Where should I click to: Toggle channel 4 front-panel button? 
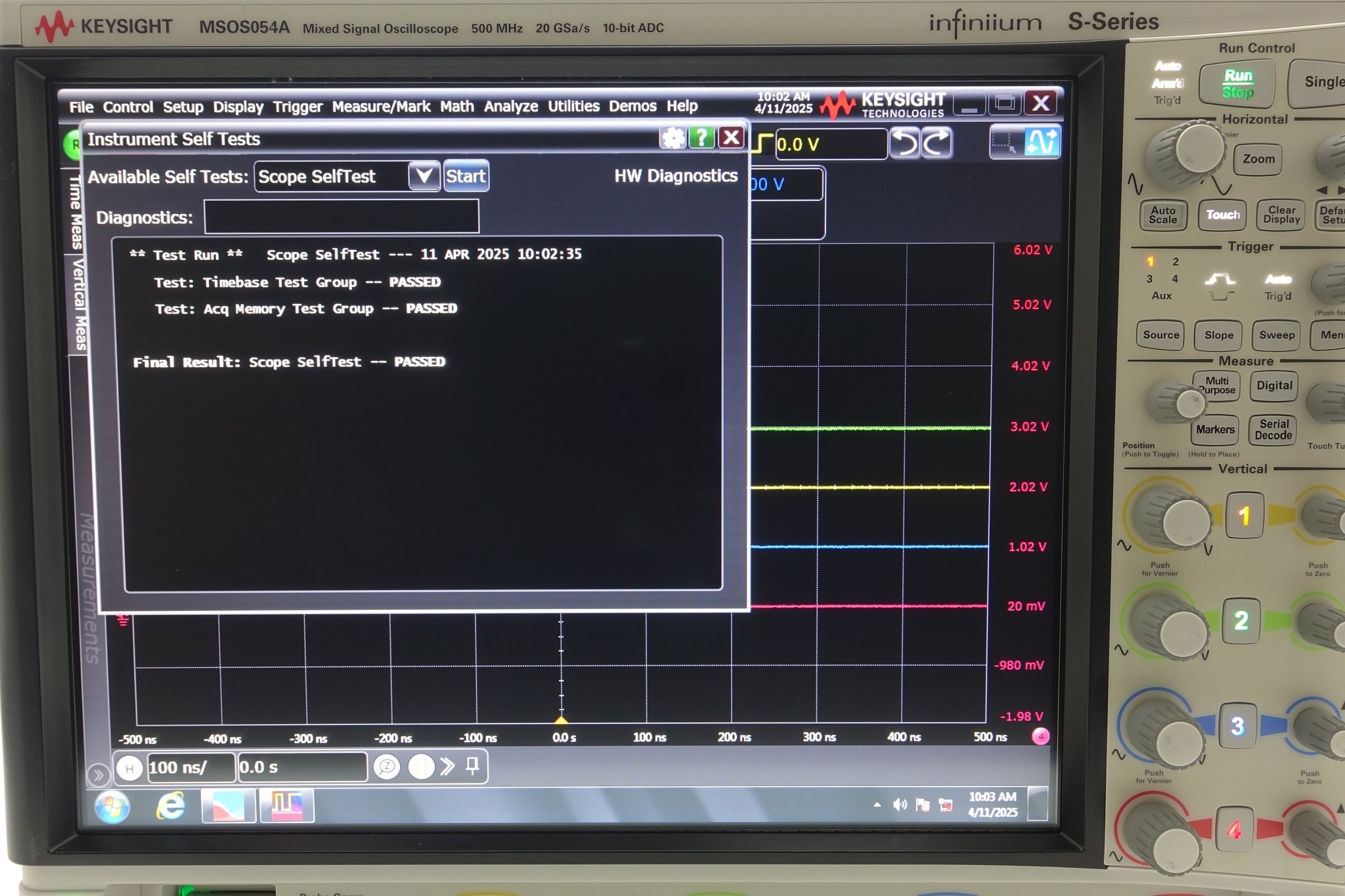coord(1234,830)
